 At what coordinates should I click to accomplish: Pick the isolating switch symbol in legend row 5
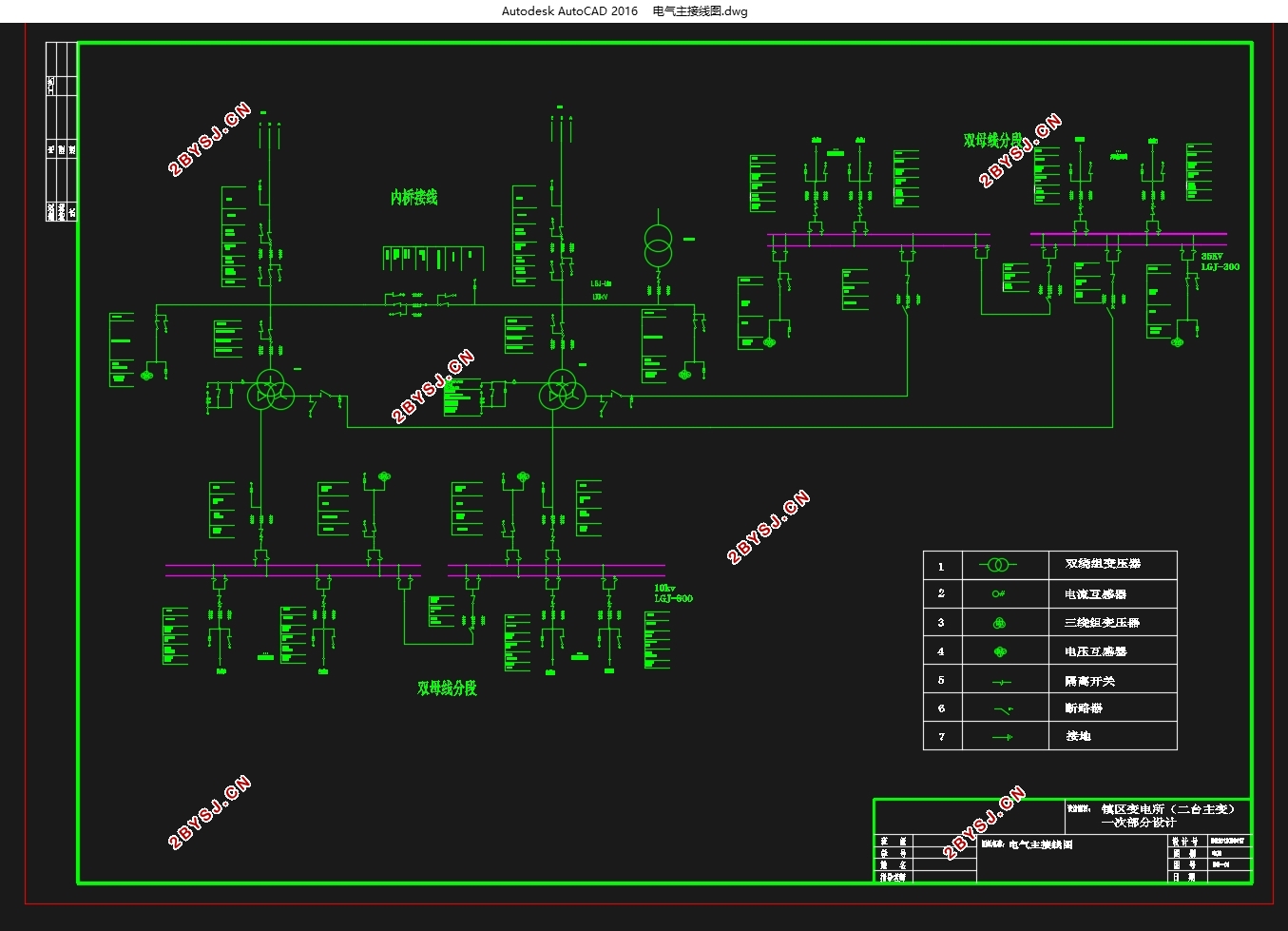[1001, 682]
